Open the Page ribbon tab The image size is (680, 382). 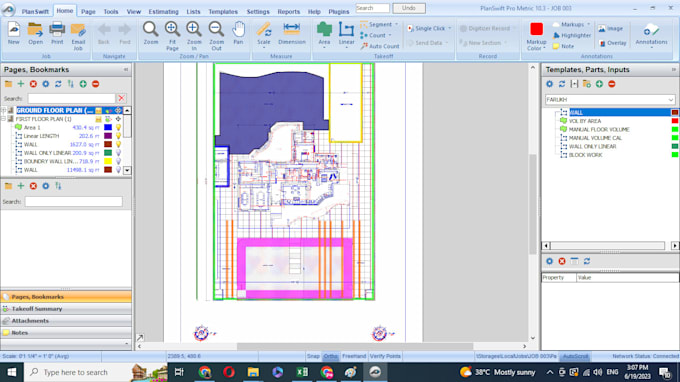tap(88, 12)
